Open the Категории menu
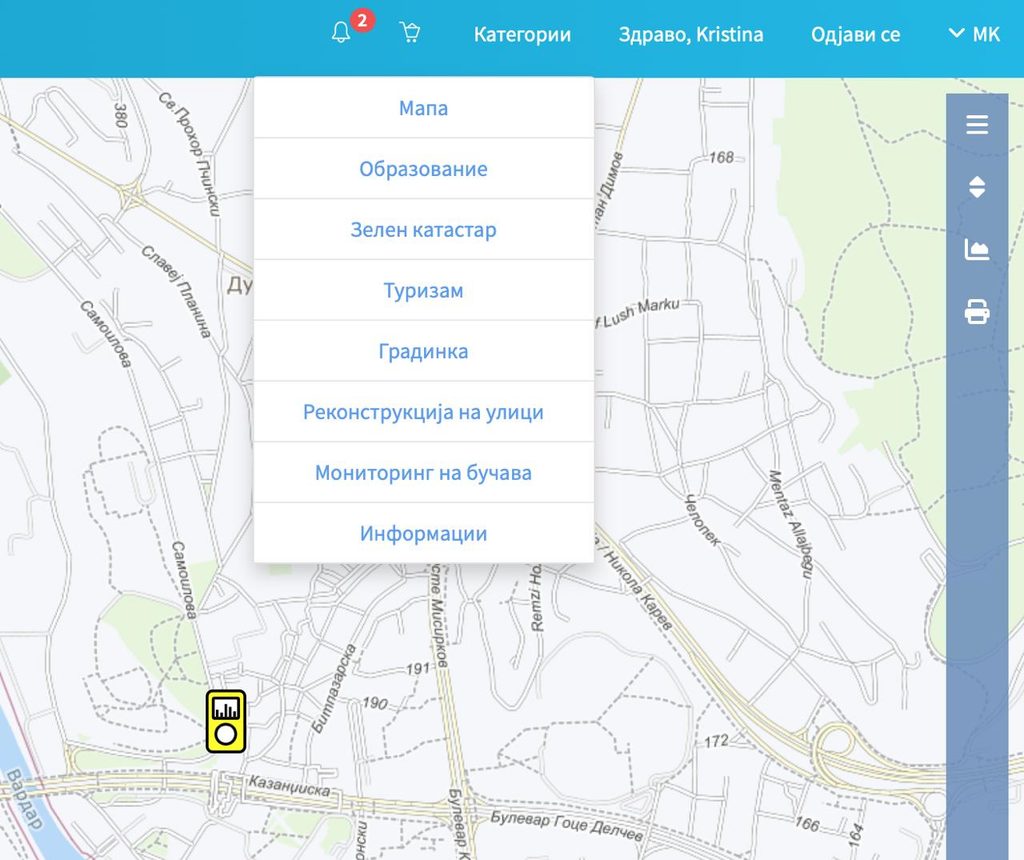Viewport: 1024px width, 860px height. point(522,34)
